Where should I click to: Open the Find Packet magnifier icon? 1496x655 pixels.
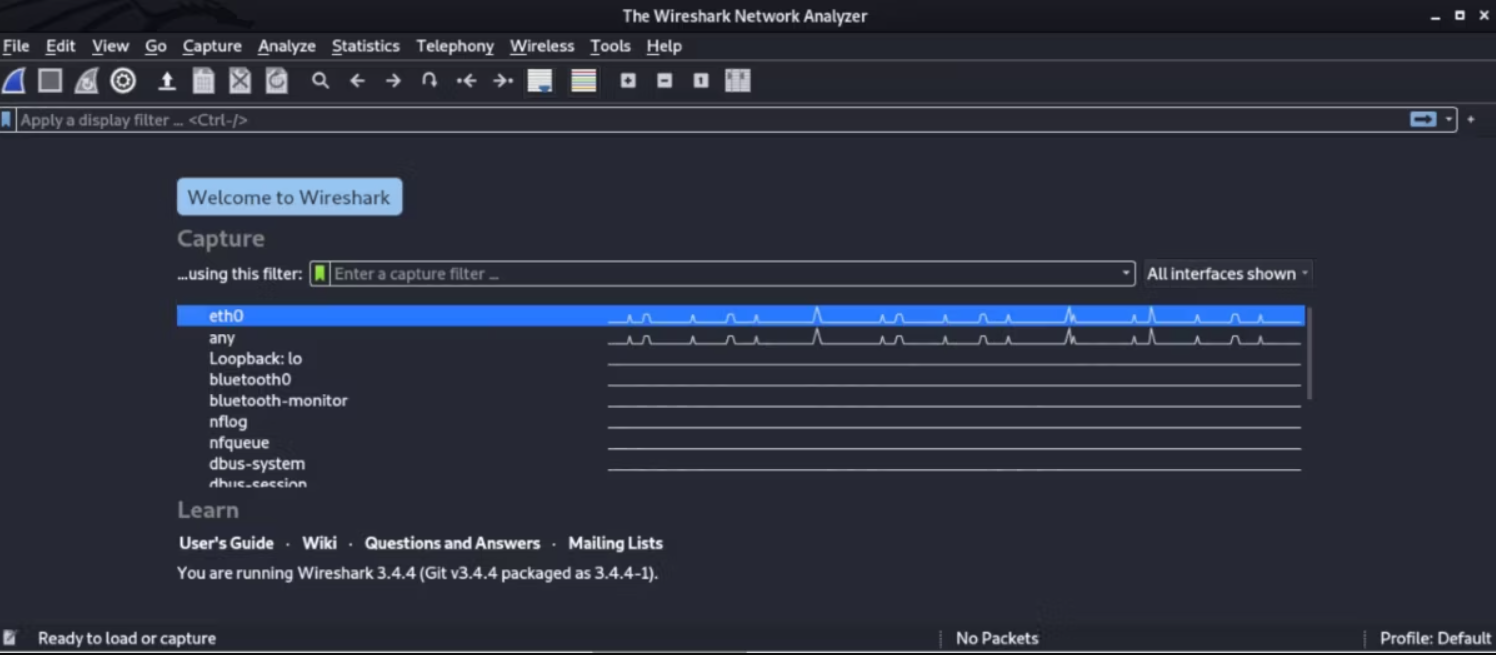pos(320,81)
